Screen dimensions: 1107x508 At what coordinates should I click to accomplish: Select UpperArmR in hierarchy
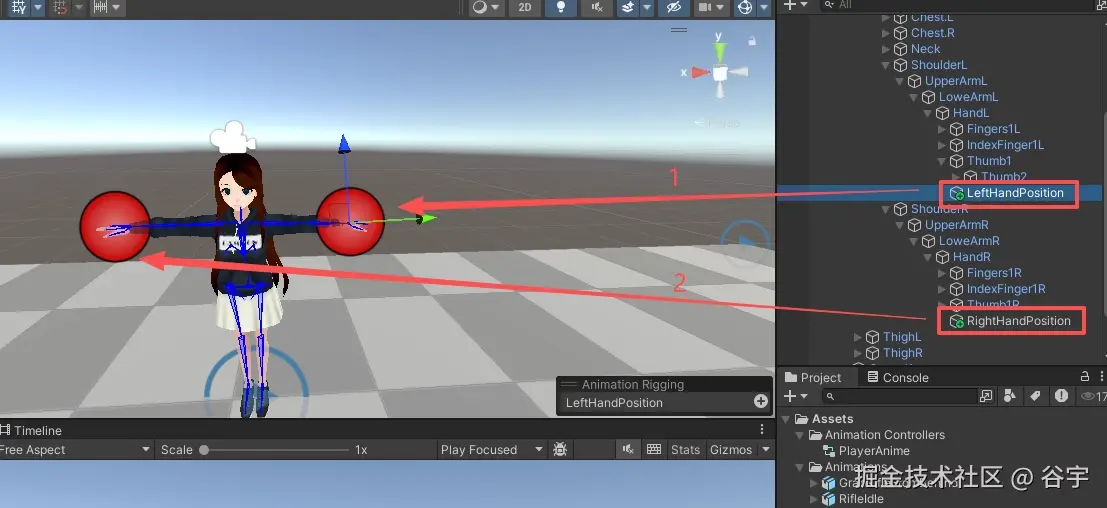click(957, 225)
